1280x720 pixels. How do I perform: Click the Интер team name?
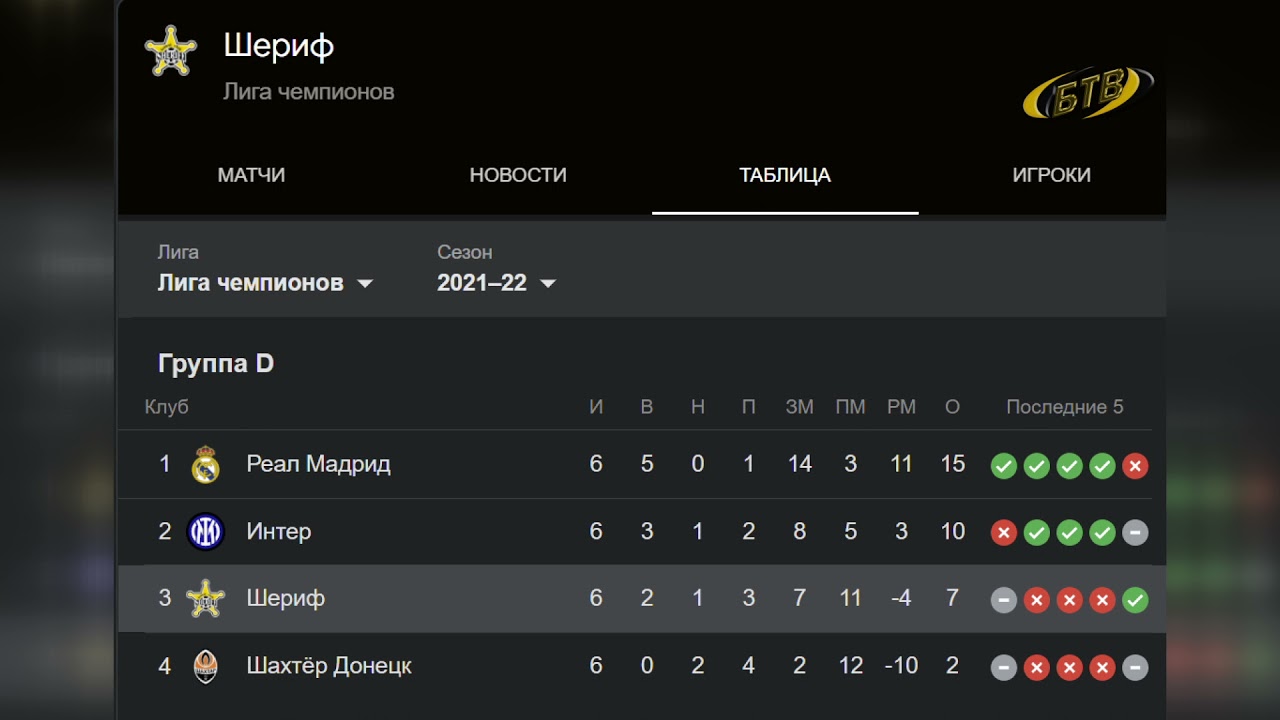(x=278, y=532)
